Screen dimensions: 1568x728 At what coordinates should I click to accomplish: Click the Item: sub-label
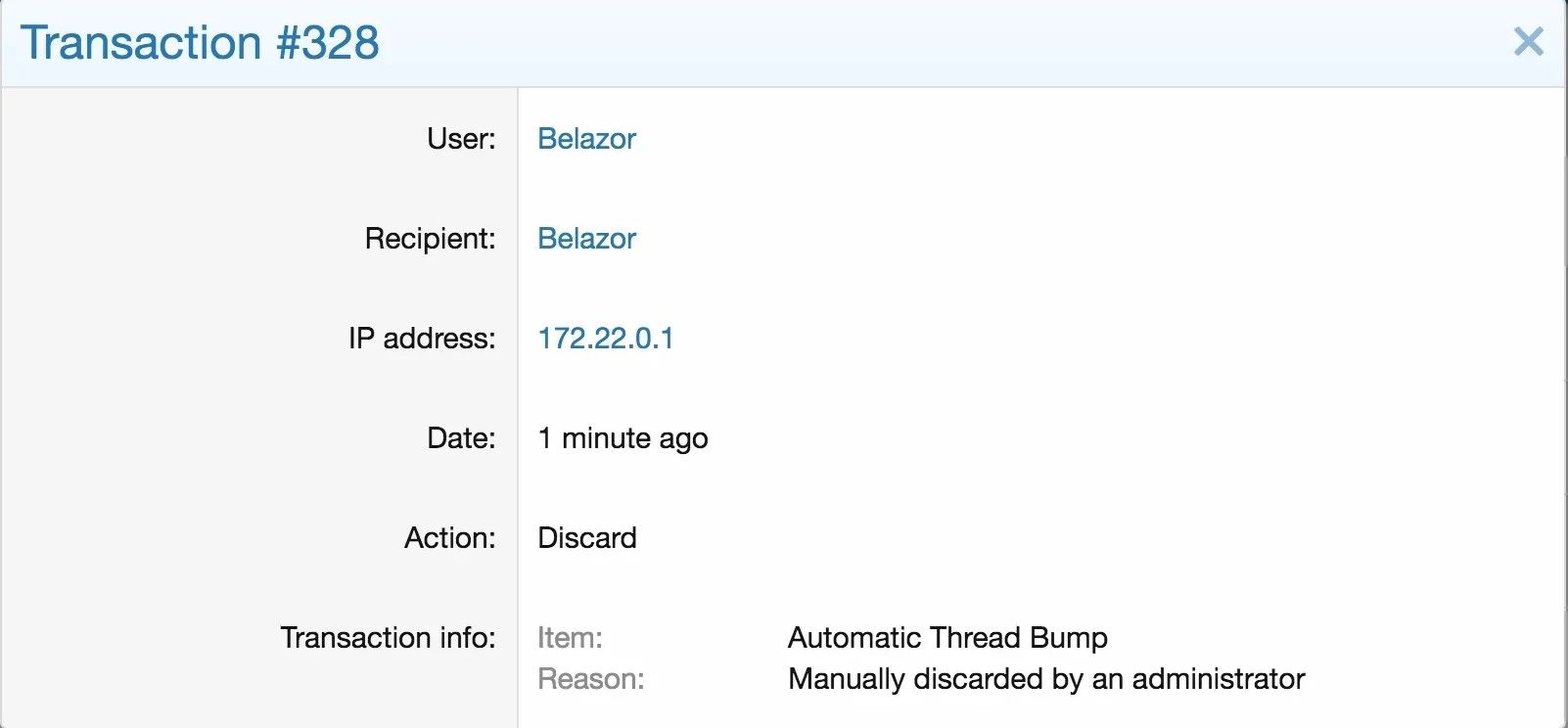tap(570, 638)
